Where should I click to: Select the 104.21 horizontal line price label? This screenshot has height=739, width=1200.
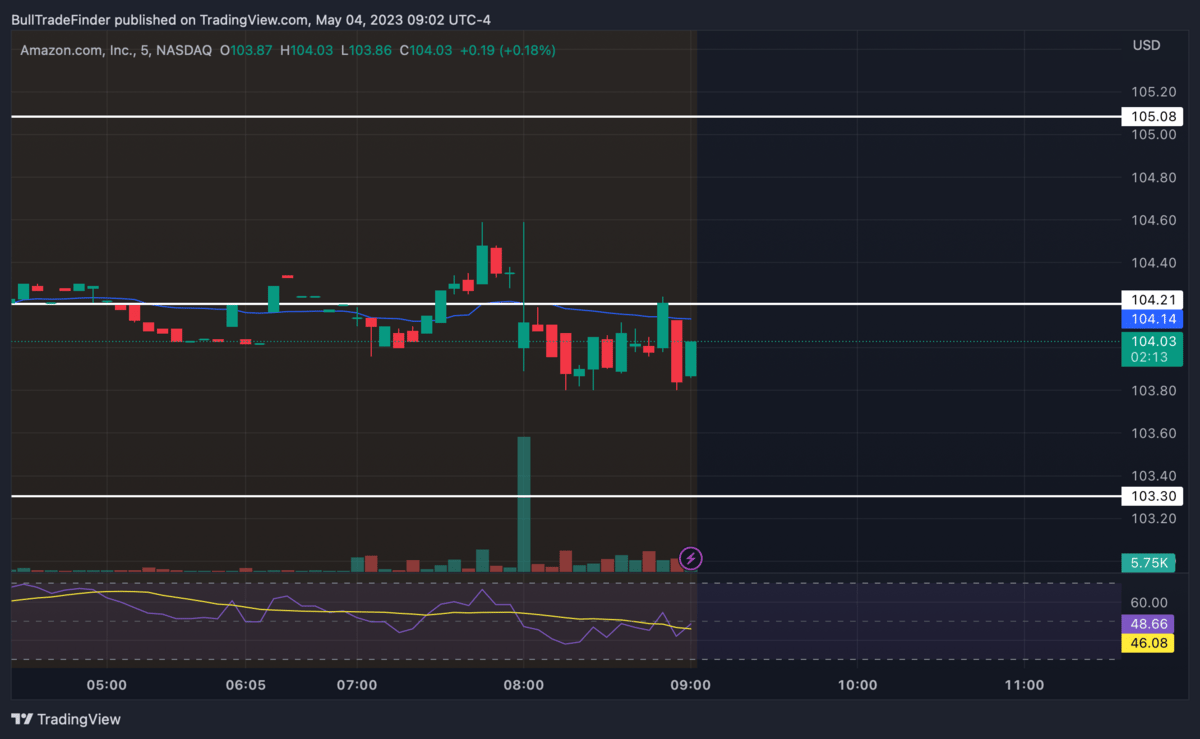pos(1152,299)
